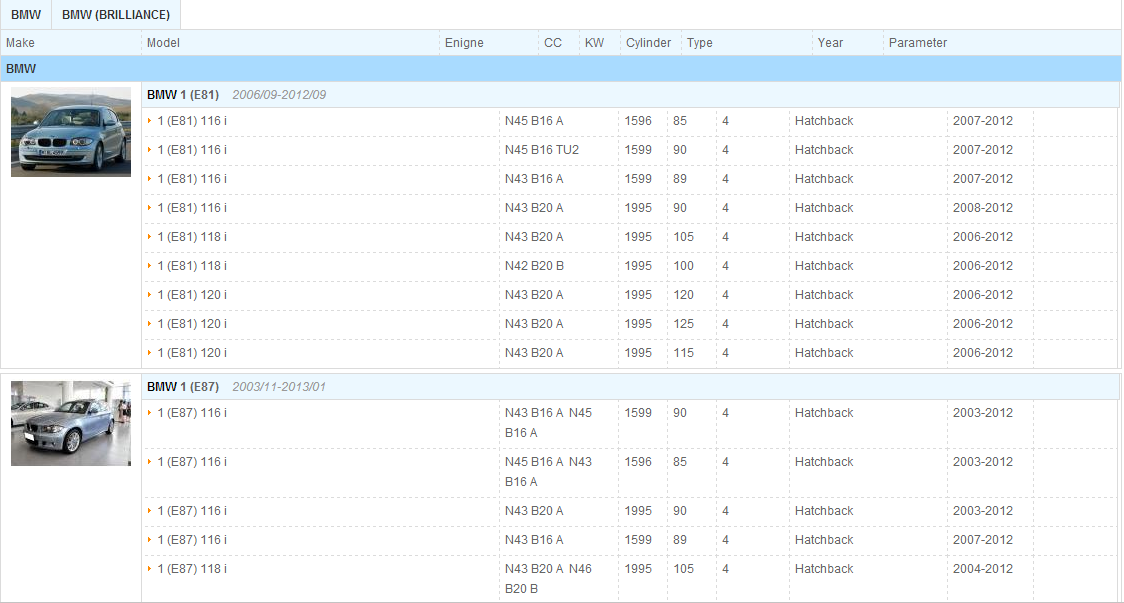1124x603 pixels.
Task: Click the arrow for E87 116 i 1599cc 90 KW row
Action: 150,413
